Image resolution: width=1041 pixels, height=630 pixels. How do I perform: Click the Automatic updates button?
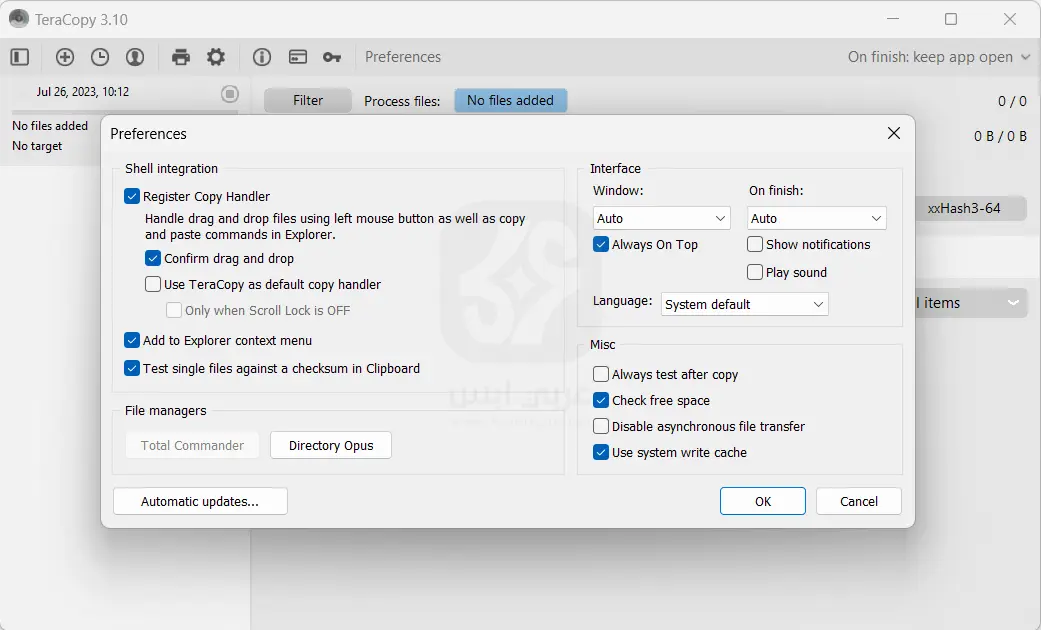coord(200,502)
